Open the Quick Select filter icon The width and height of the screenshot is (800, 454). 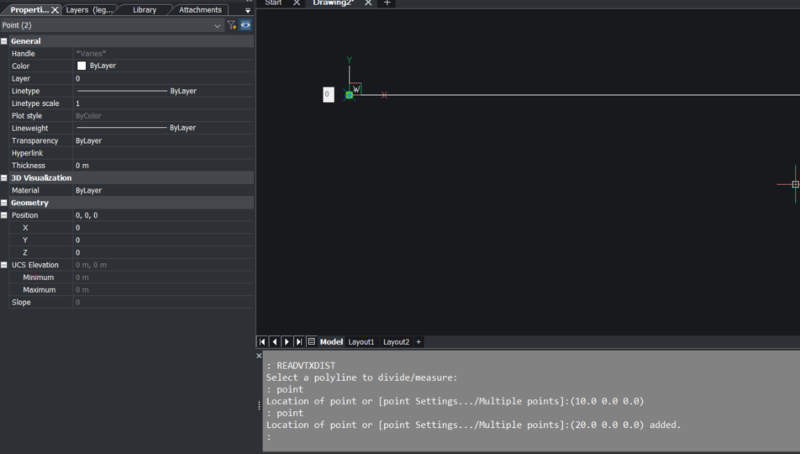[232, 25]
